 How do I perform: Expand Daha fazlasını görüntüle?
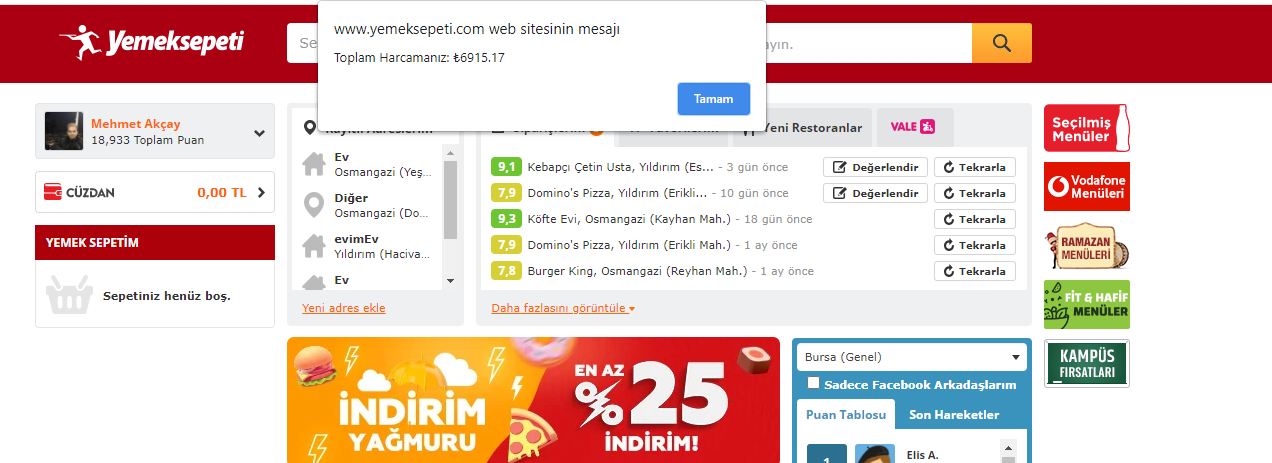point(563,308)
